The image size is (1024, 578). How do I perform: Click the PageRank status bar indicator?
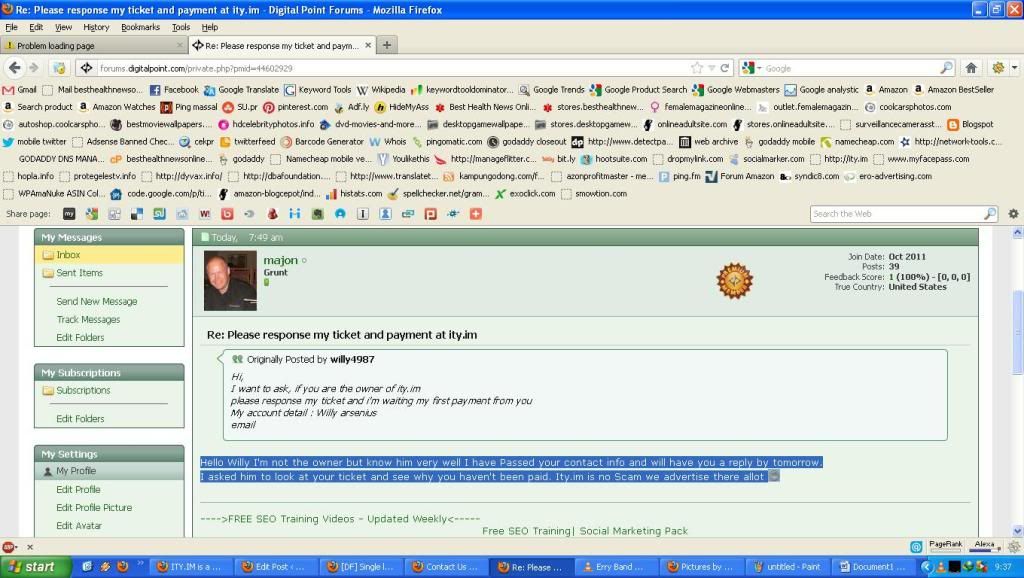click(x=946, y=546)
